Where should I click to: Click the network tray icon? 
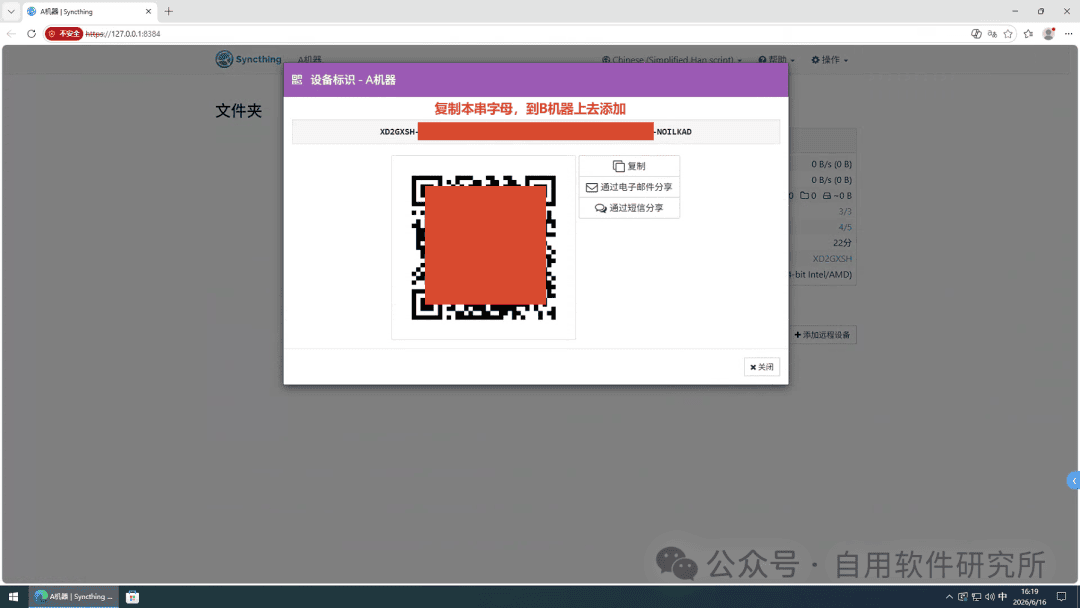pyautogui.click(x=976, y=597)
